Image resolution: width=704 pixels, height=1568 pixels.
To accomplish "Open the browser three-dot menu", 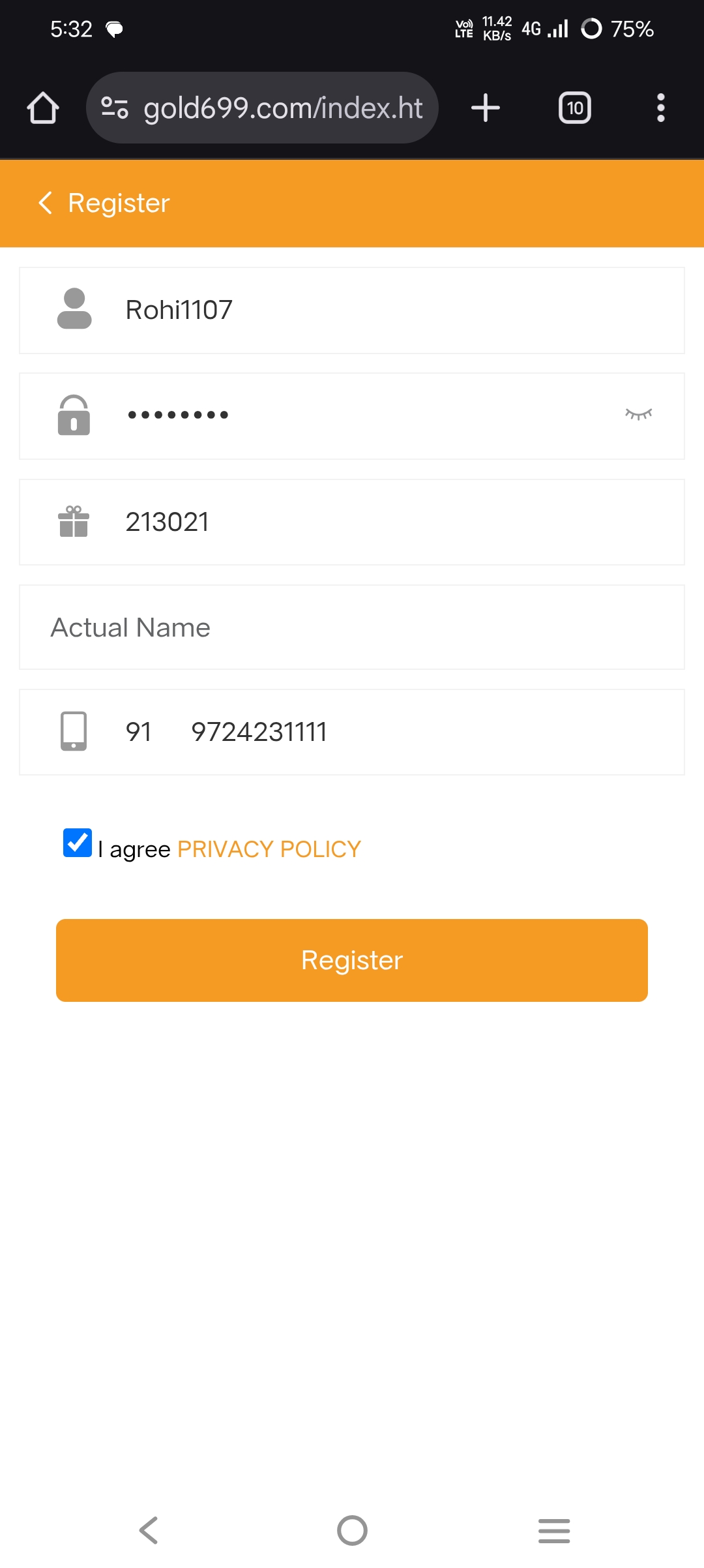I will click(x=660, y=108).
